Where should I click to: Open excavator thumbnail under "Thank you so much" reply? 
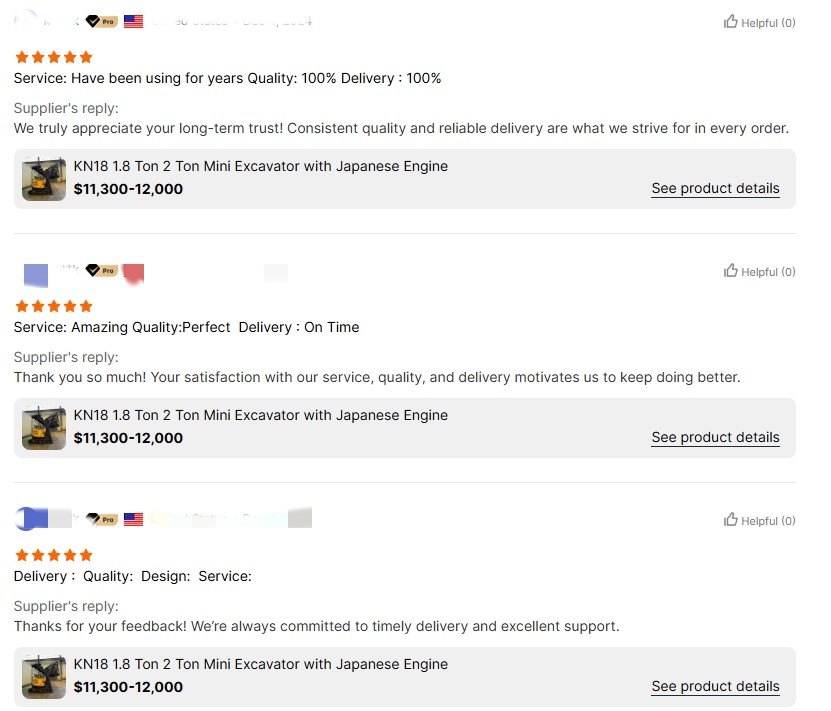[44, 427]
